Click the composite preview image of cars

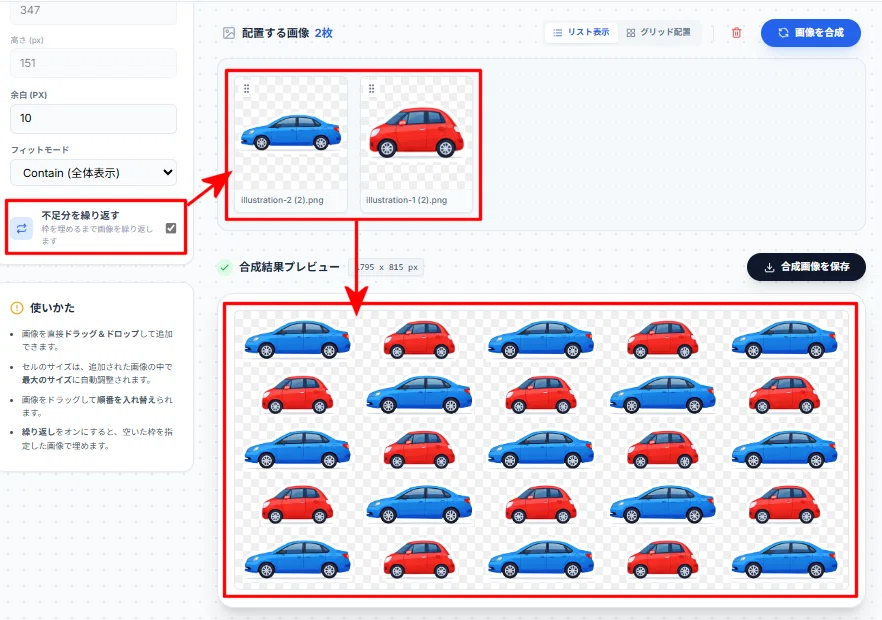pos(541,450)
